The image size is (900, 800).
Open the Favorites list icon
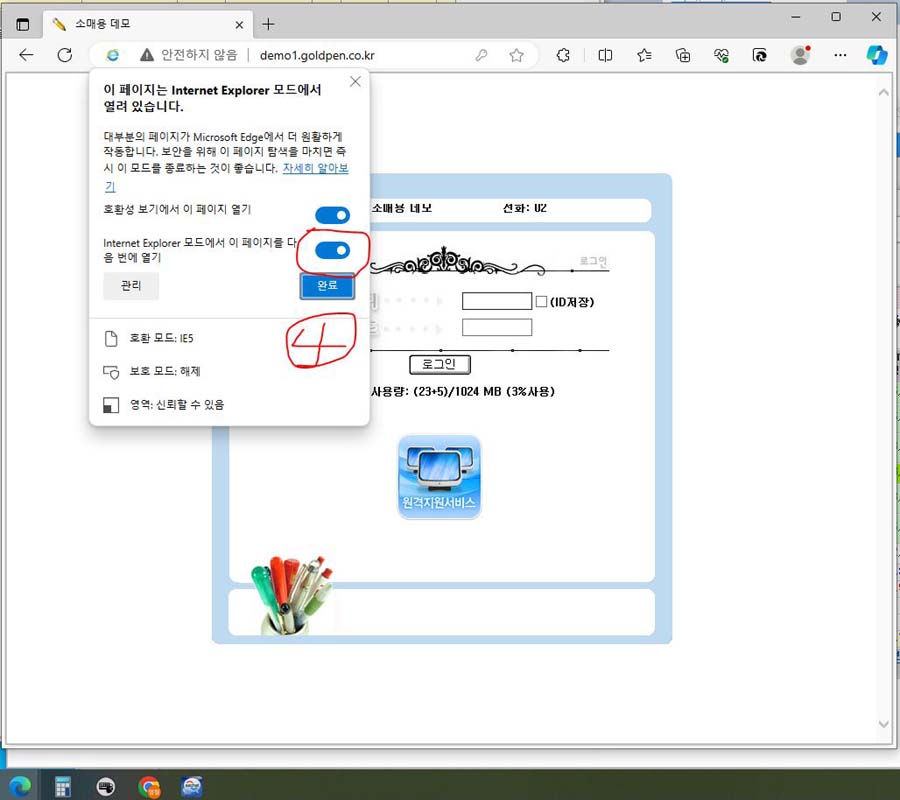(x=644, y=55)
